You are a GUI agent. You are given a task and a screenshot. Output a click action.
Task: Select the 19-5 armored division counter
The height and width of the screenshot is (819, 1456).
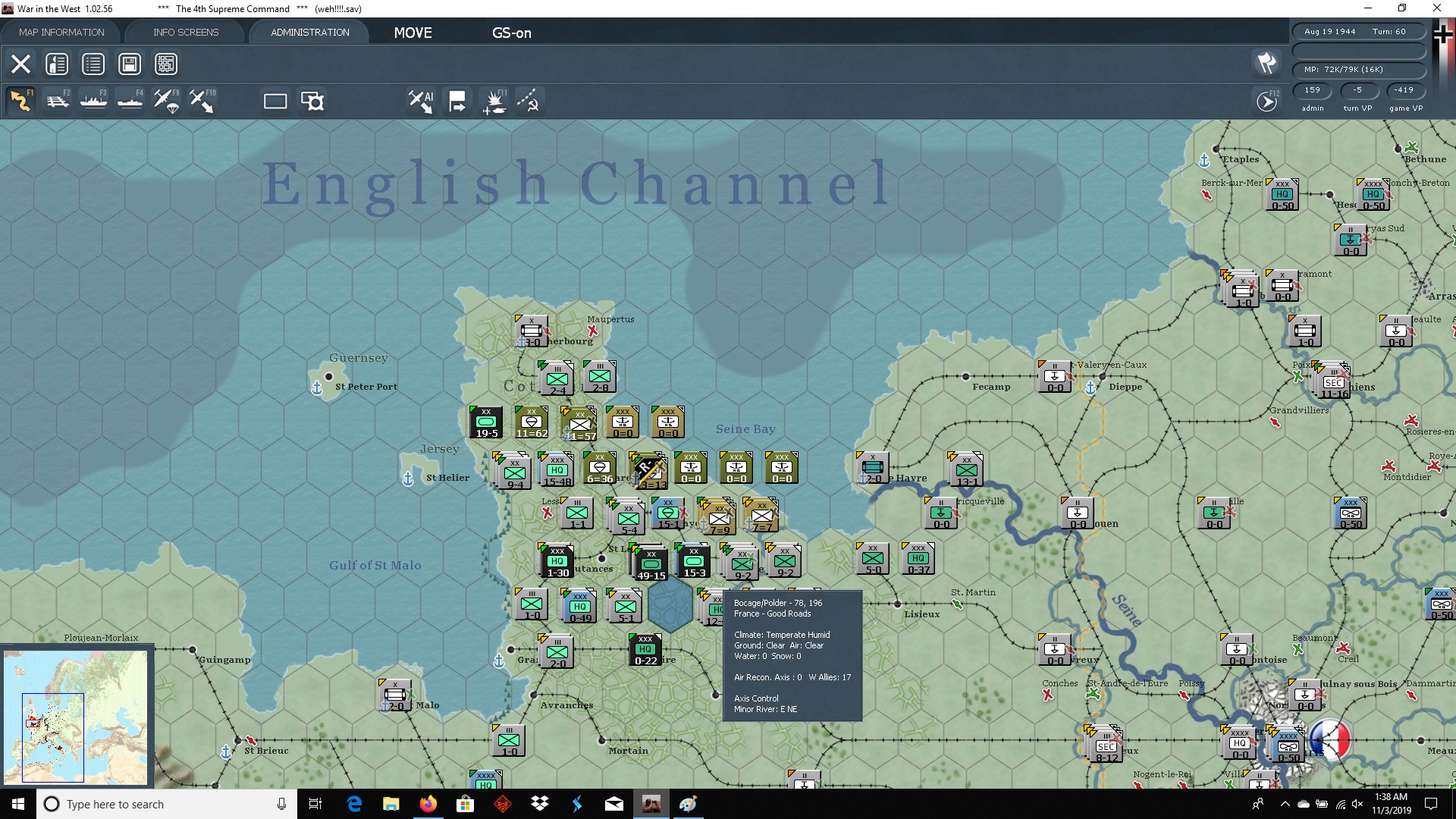(486, 422)
